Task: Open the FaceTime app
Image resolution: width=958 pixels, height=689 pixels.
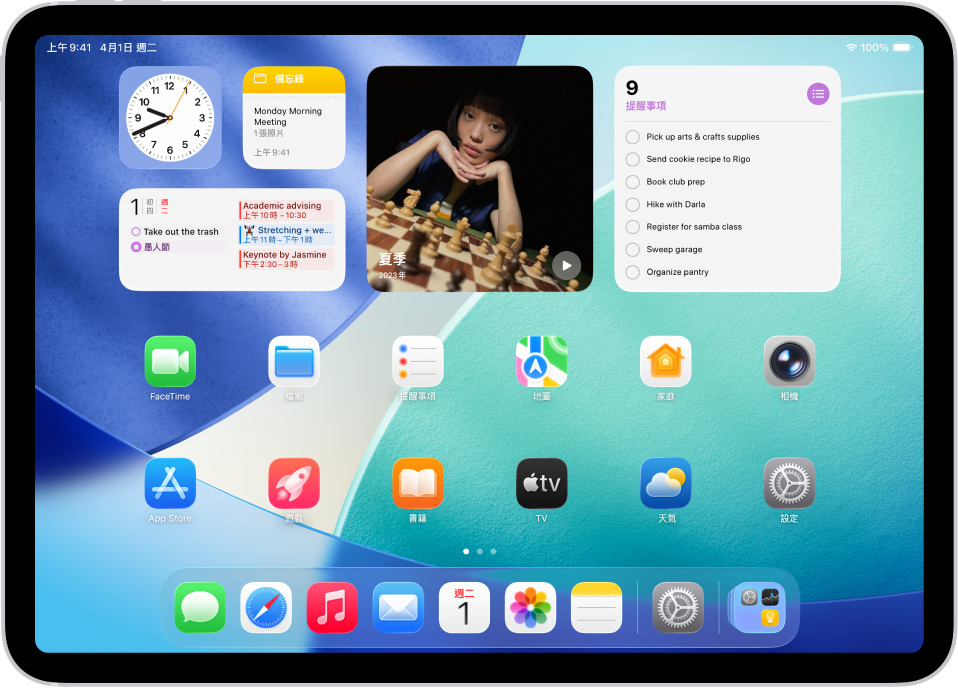Action: click(170, 362)
